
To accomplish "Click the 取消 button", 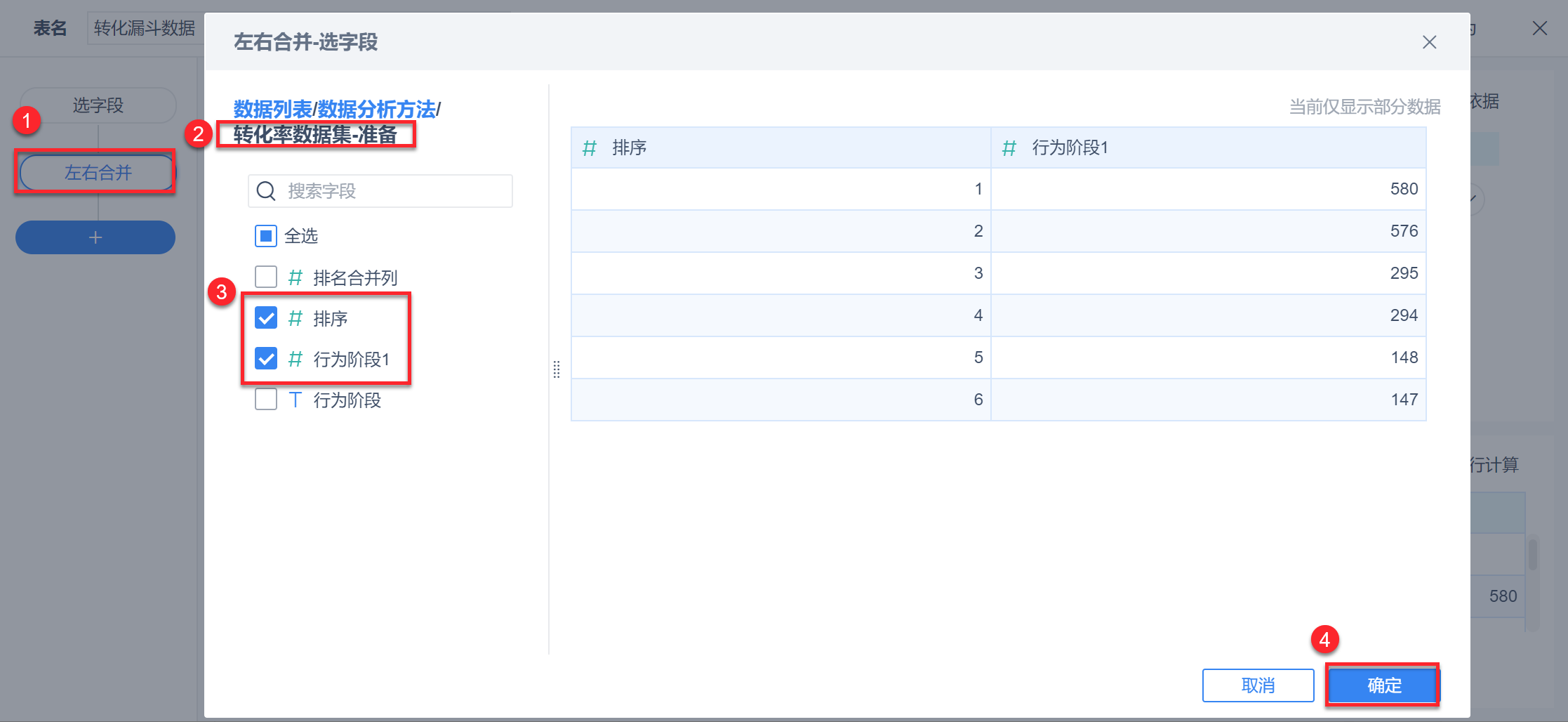I will pyautogui.click(x=1258, y=685).
